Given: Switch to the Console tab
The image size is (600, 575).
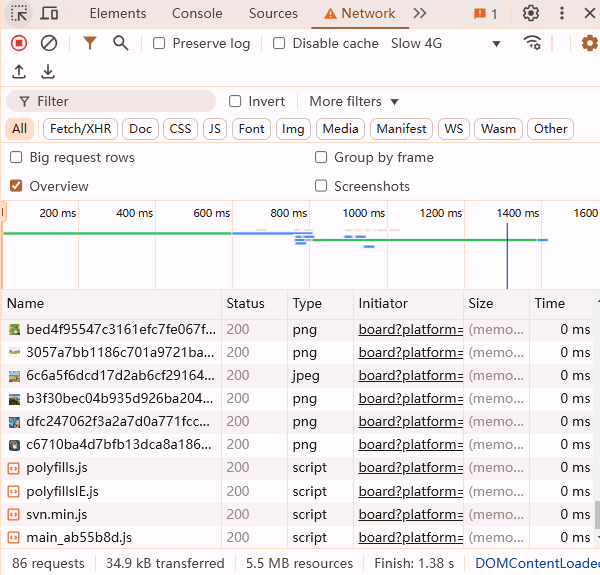Looking at the screenshot, I should (x=197, y=13).
